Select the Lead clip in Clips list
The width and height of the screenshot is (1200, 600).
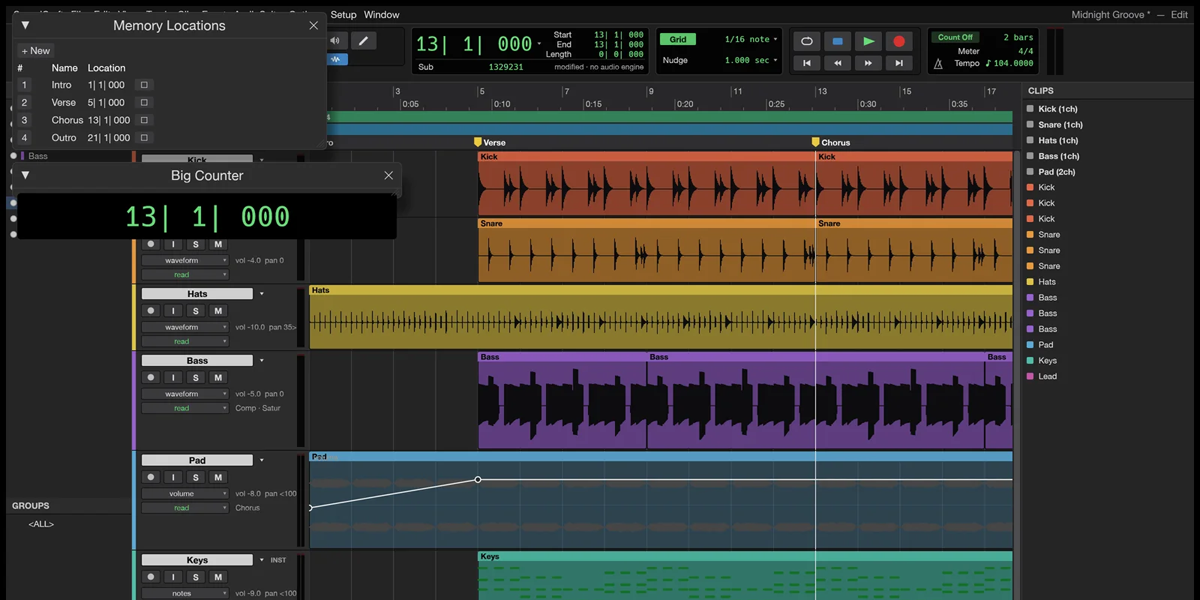point(1047,377)
